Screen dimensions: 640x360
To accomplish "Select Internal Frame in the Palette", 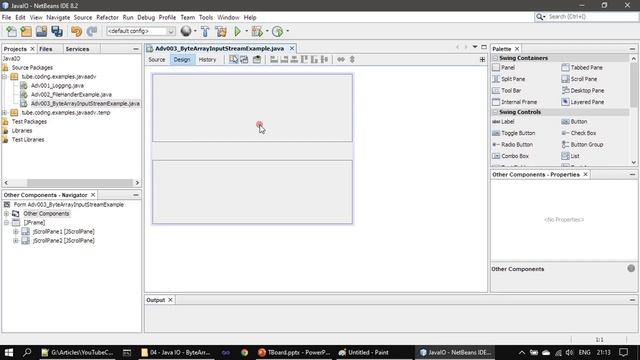I will point(515,102).
